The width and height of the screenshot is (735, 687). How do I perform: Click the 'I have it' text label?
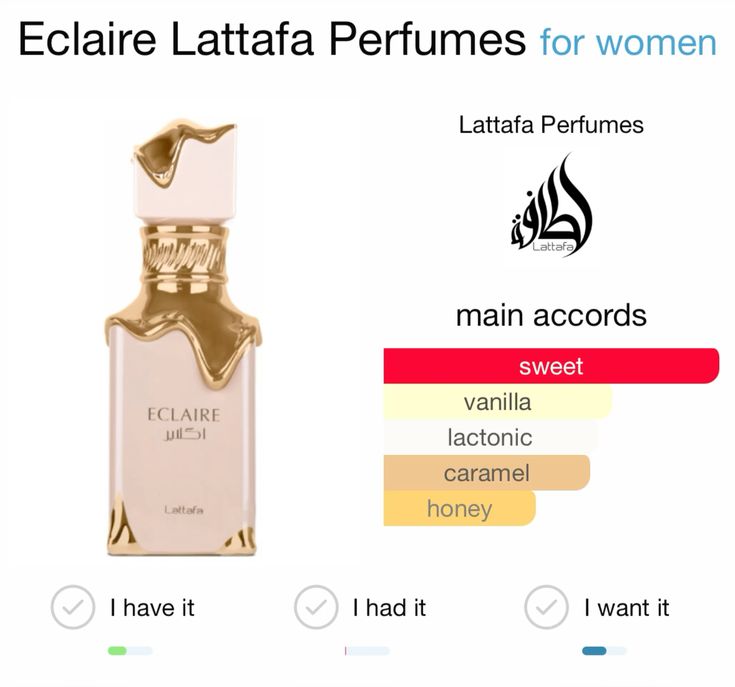tap(152, 608)
